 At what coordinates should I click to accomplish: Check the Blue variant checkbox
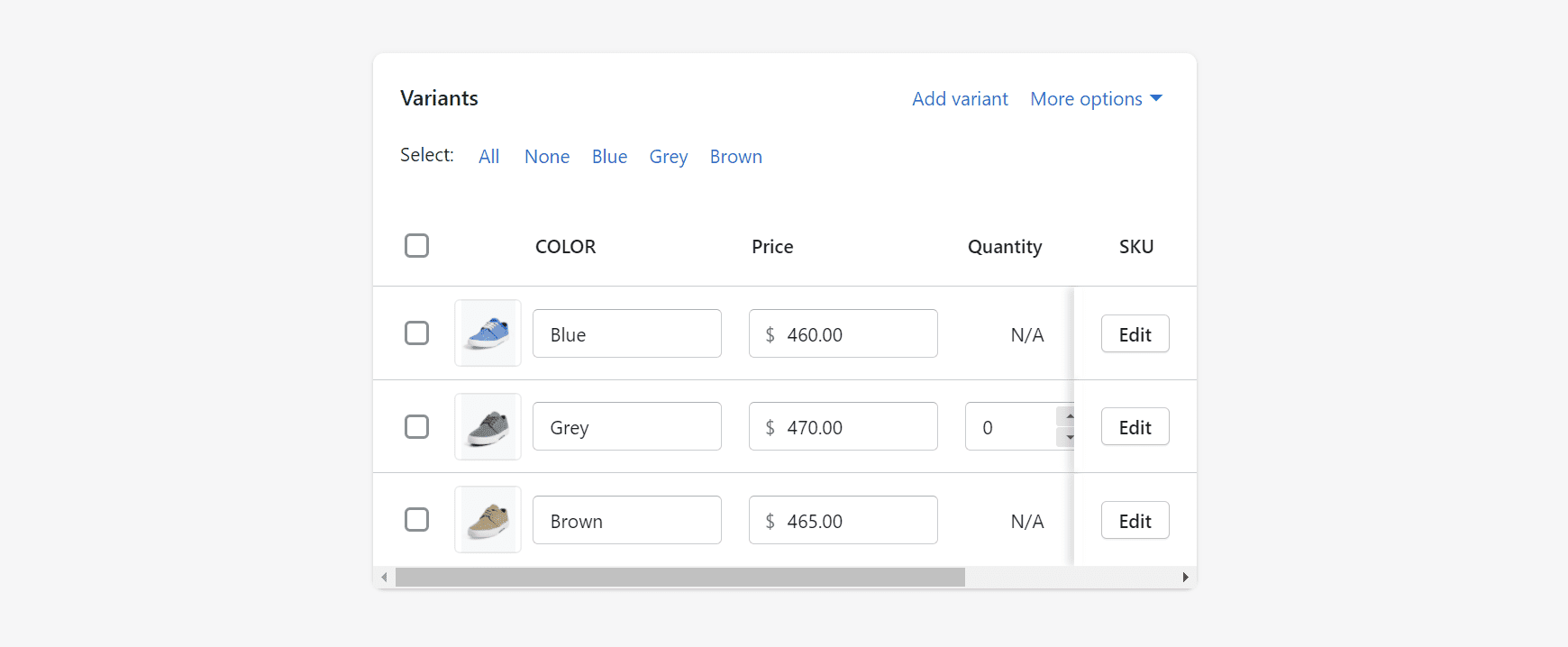[x=416, y=333]
